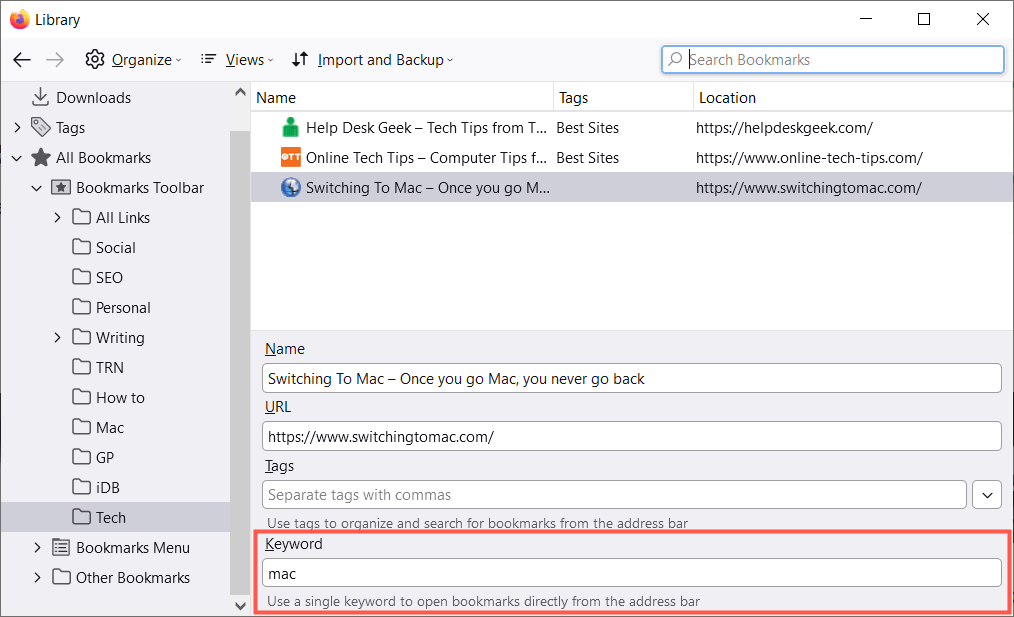Open the Organize gear menu
Screen dimensions: 1014x617
(x=133, y=60)
